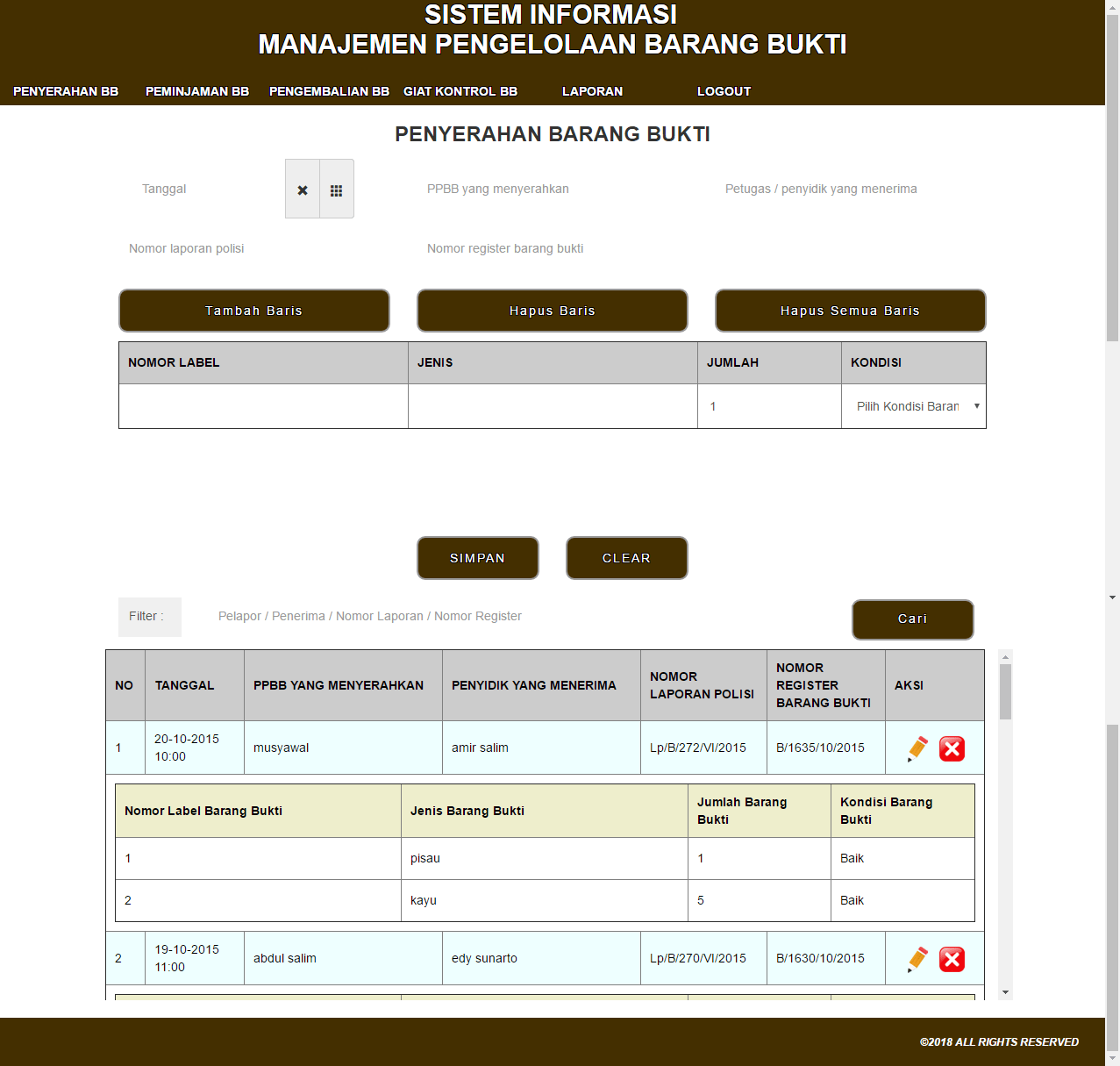Delete the abdul salim record with red X
Image resolution: width=1120 pixels, height=1066 pixels.
952,959
